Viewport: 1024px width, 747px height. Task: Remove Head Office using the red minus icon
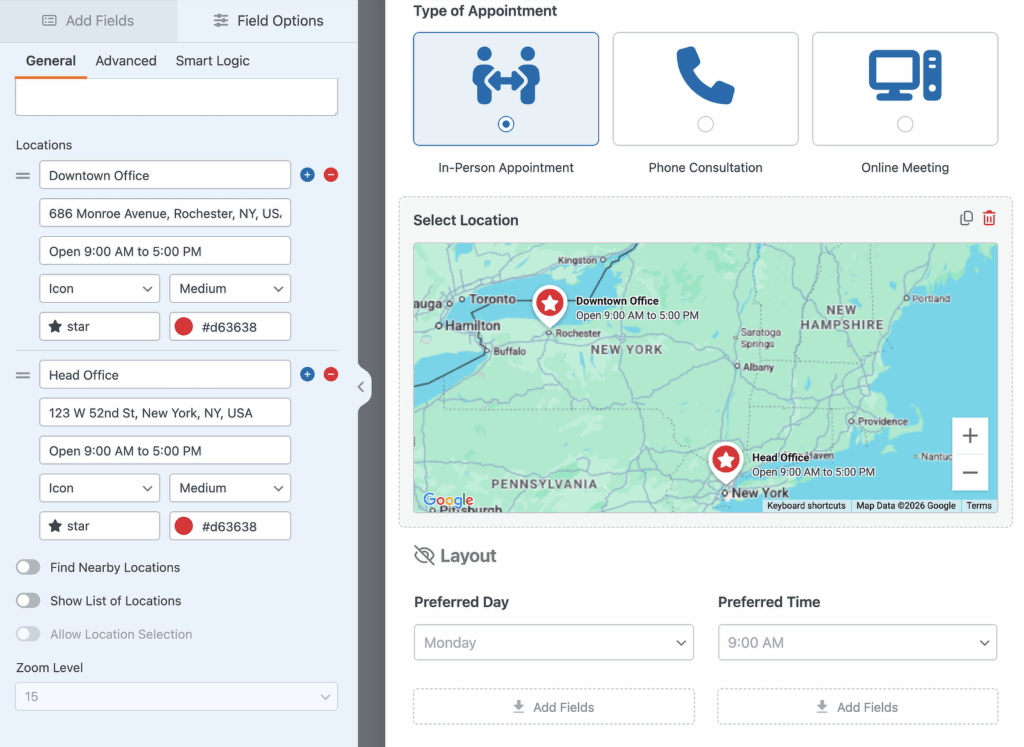[x=331, y=373]
